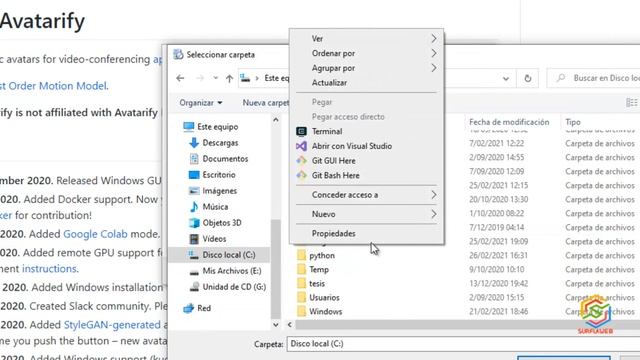
Task: Open the address bar history dropdown
Action: click(x=506, y=78)
